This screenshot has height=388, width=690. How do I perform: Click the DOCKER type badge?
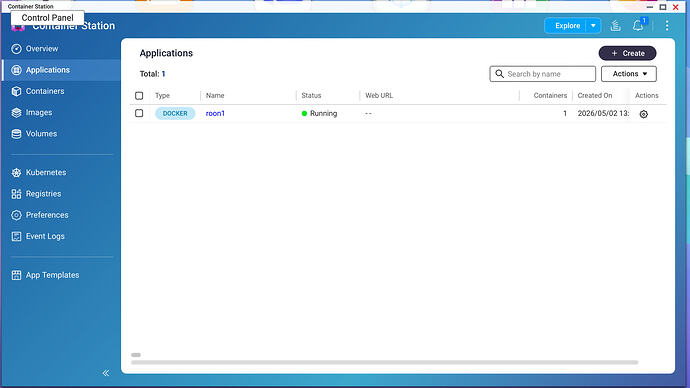coord(175,113)
